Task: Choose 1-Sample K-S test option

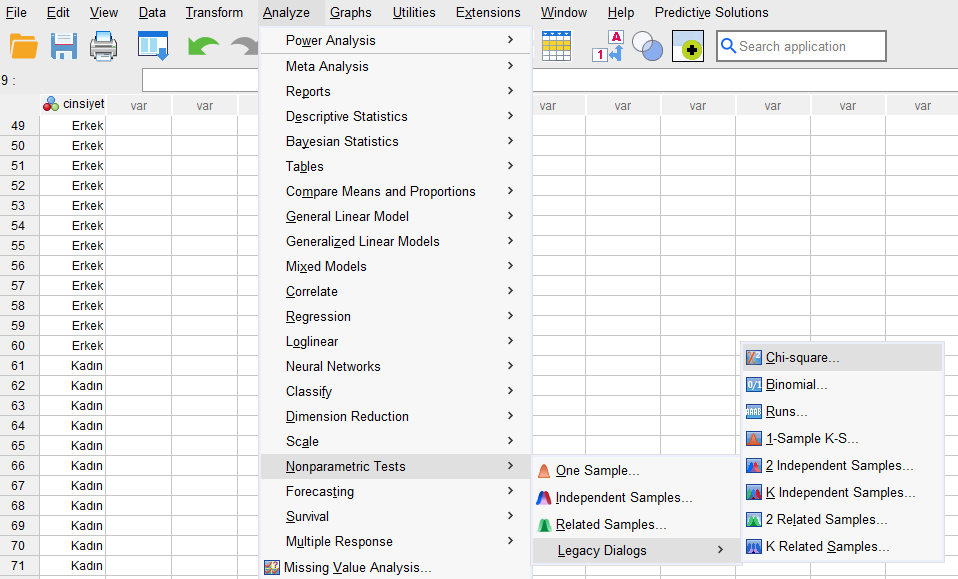Action: tap(811, 438)
